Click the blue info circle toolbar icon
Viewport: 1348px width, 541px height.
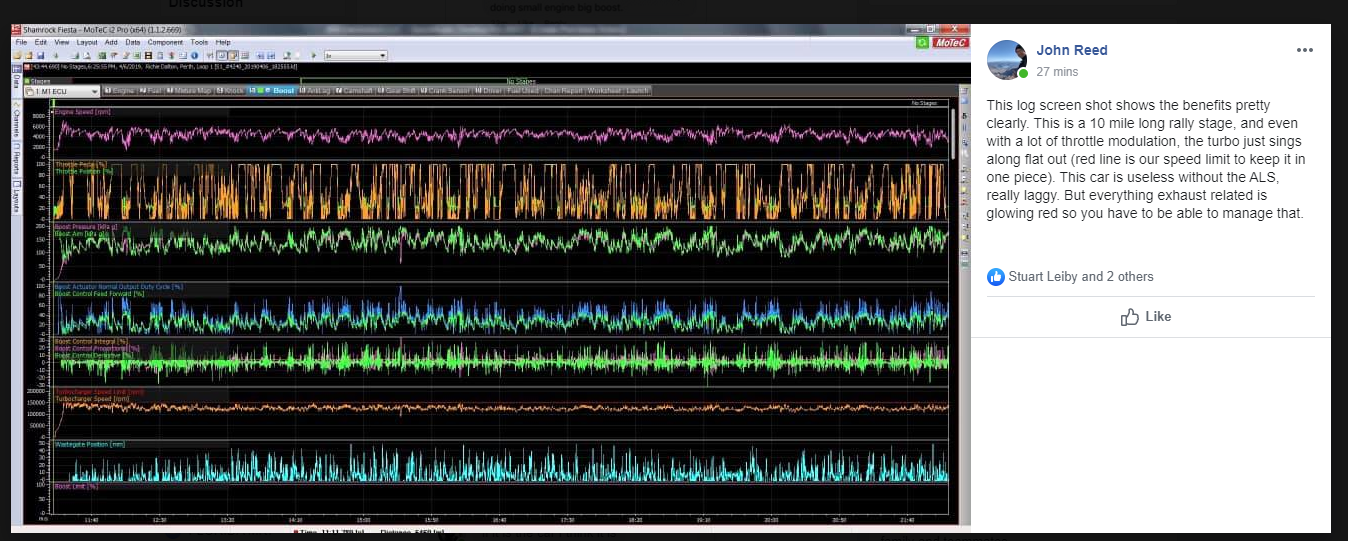(x=194, y=56)
